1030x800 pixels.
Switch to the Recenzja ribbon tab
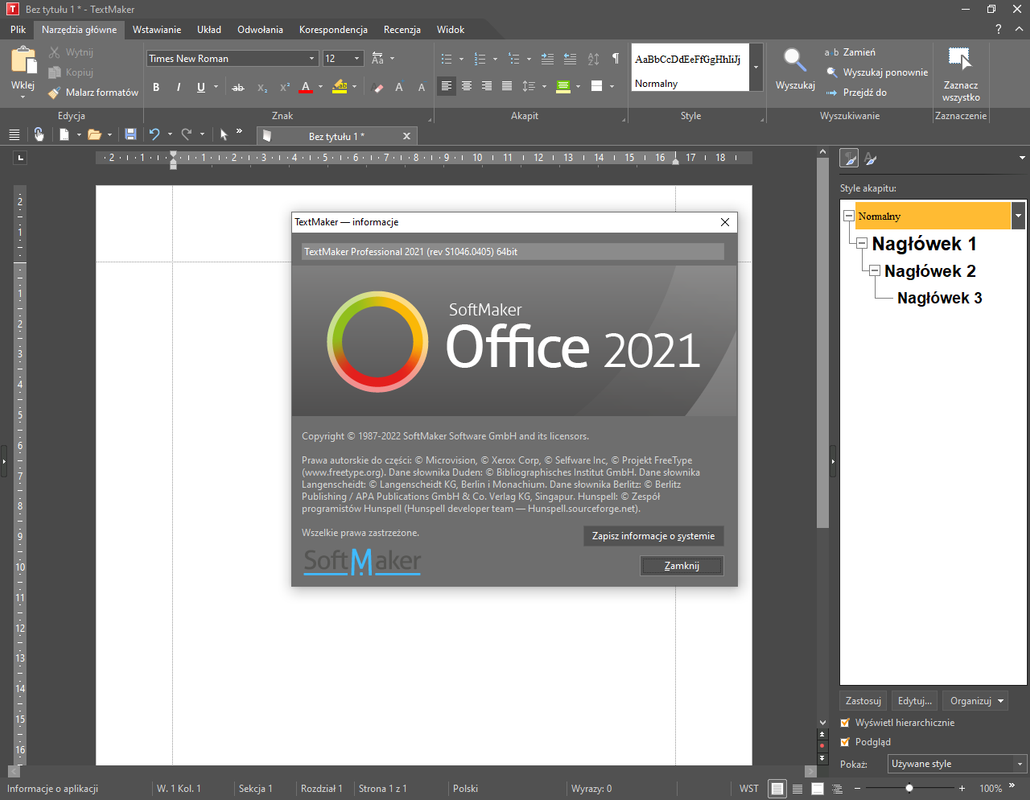(x=402, y=30)
